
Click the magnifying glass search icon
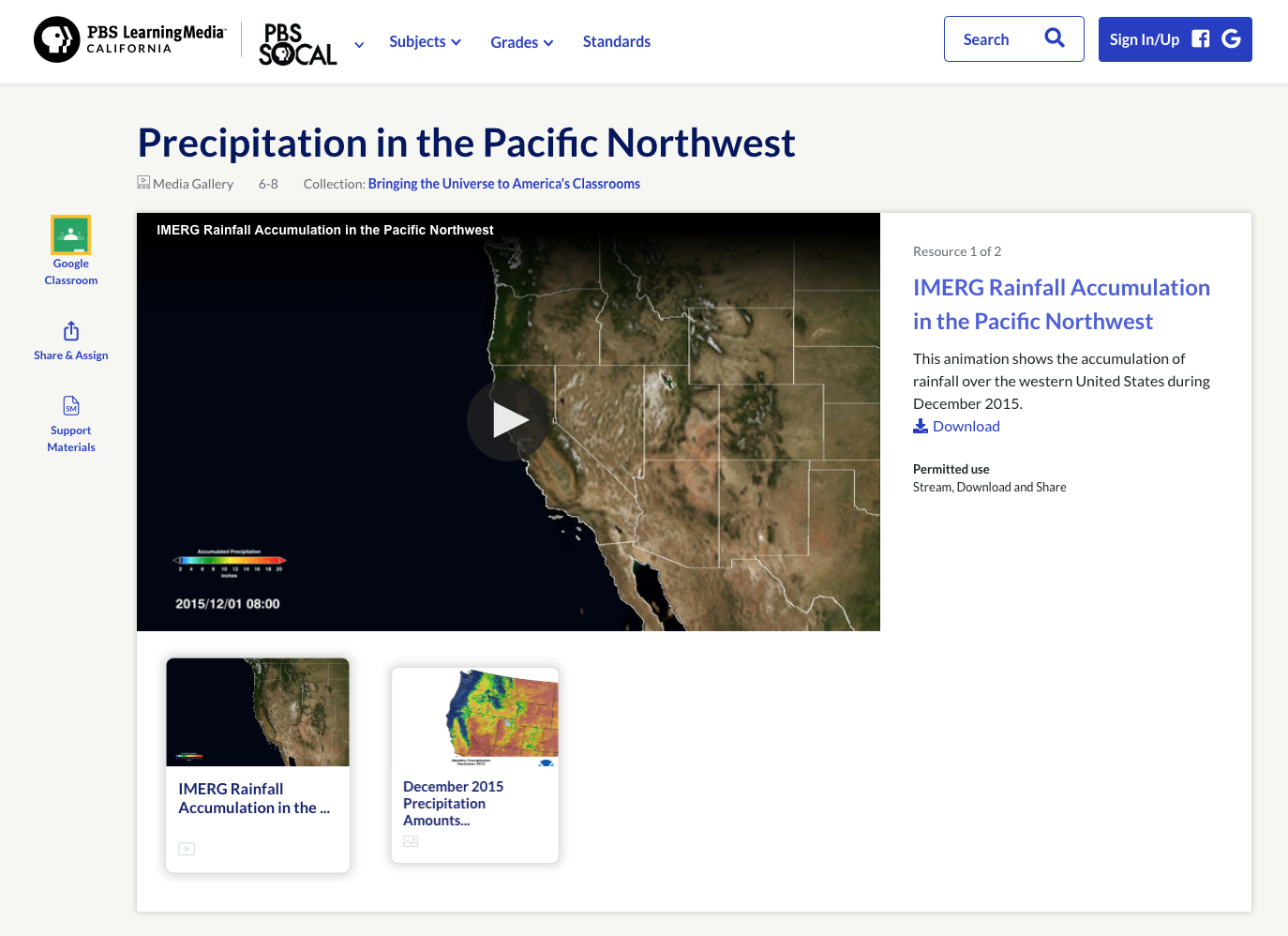click(1054, 38)
